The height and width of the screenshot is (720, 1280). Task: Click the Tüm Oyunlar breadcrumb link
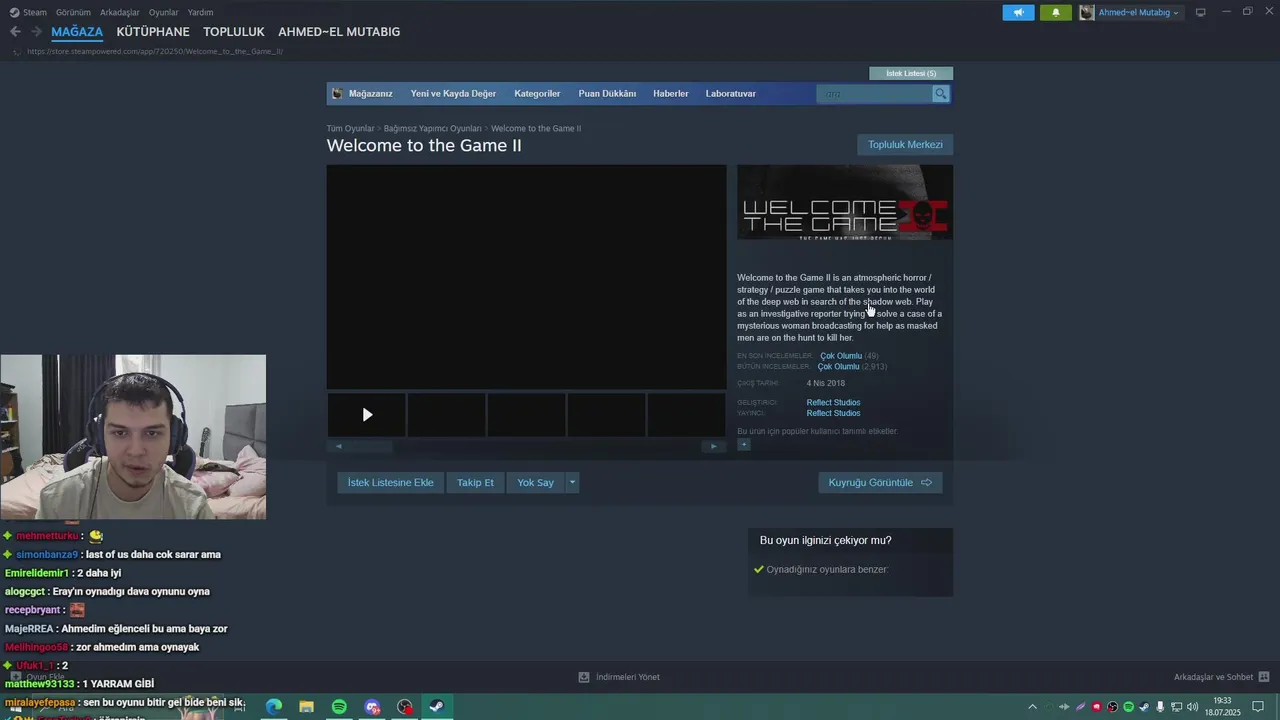pos(350,129)
